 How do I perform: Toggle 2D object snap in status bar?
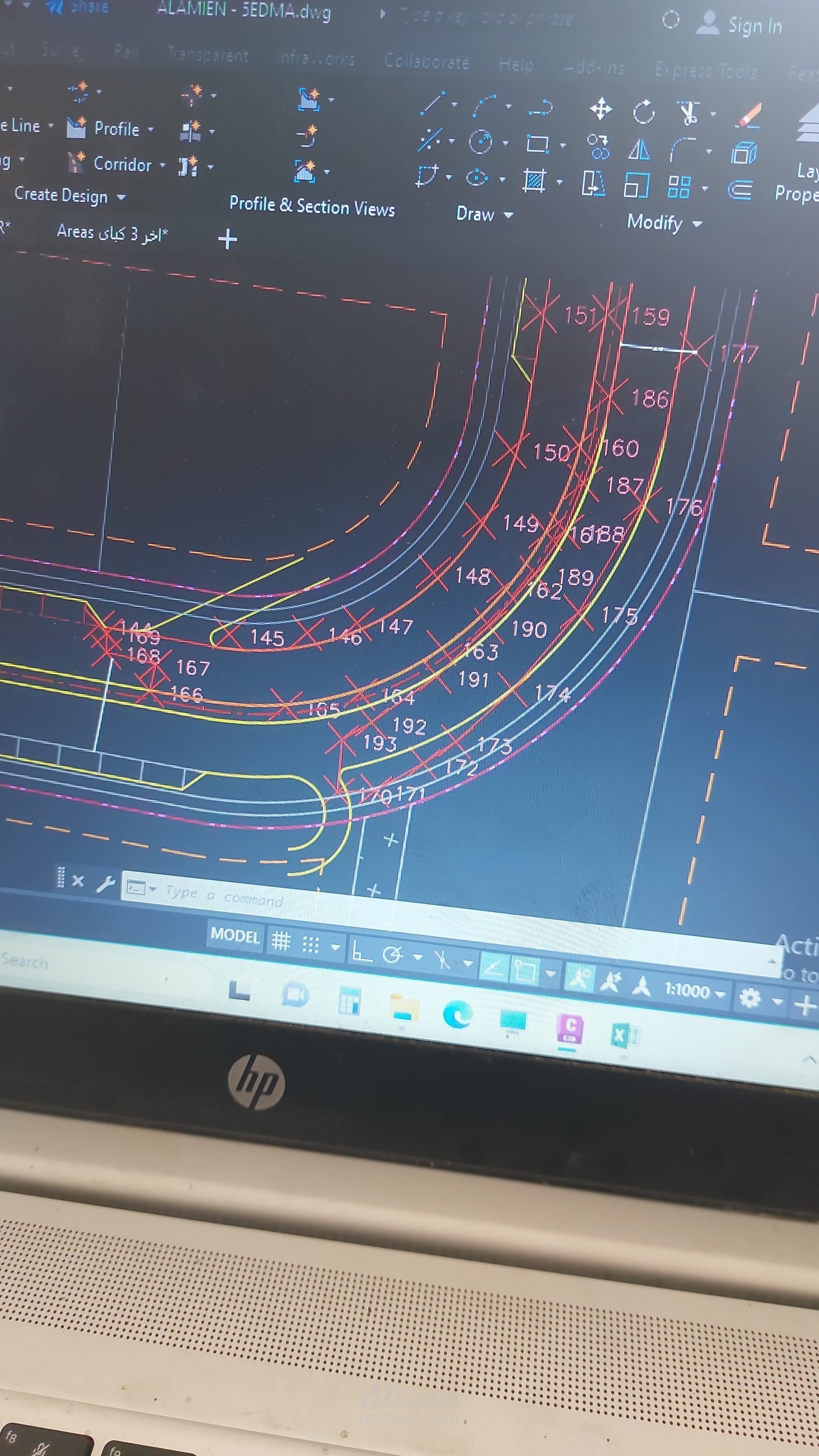tap(525, 971)
